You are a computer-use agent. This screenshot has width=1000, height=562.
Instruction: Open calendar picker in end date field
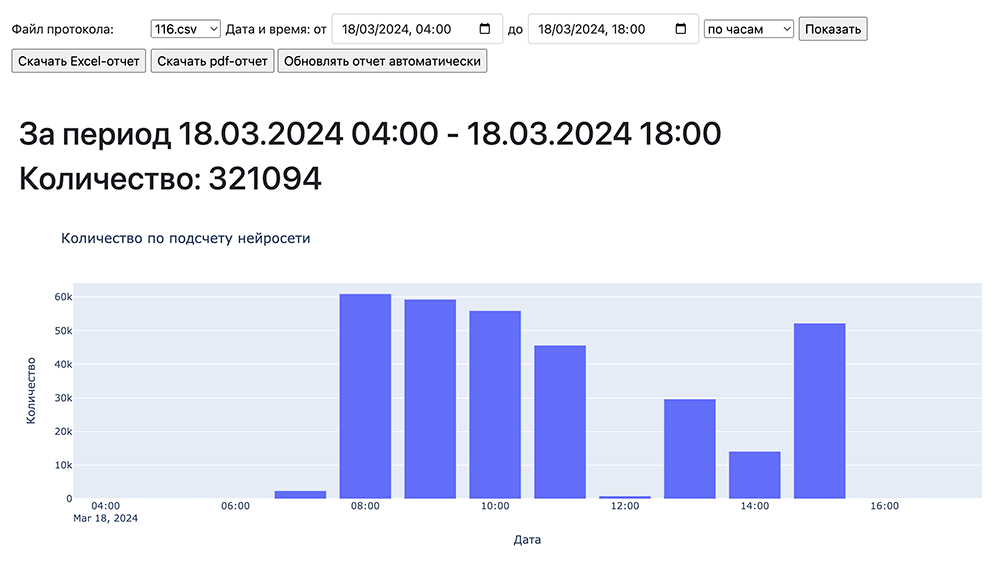point(681,29)
